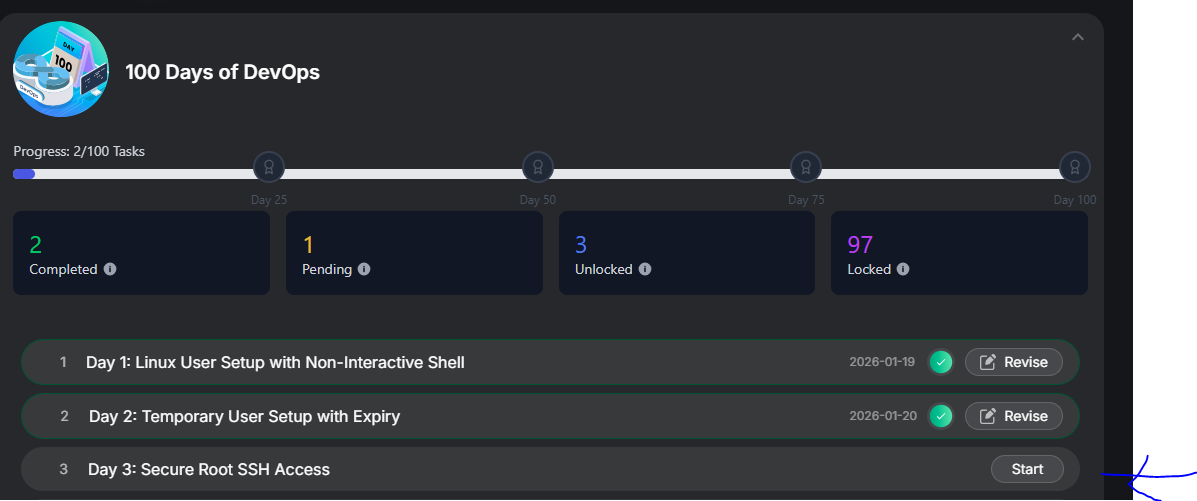Open Day 3: Secure Root SSH Access title
The width and height of the screenshot is (1197, 501).
click(x=209, y=469)
